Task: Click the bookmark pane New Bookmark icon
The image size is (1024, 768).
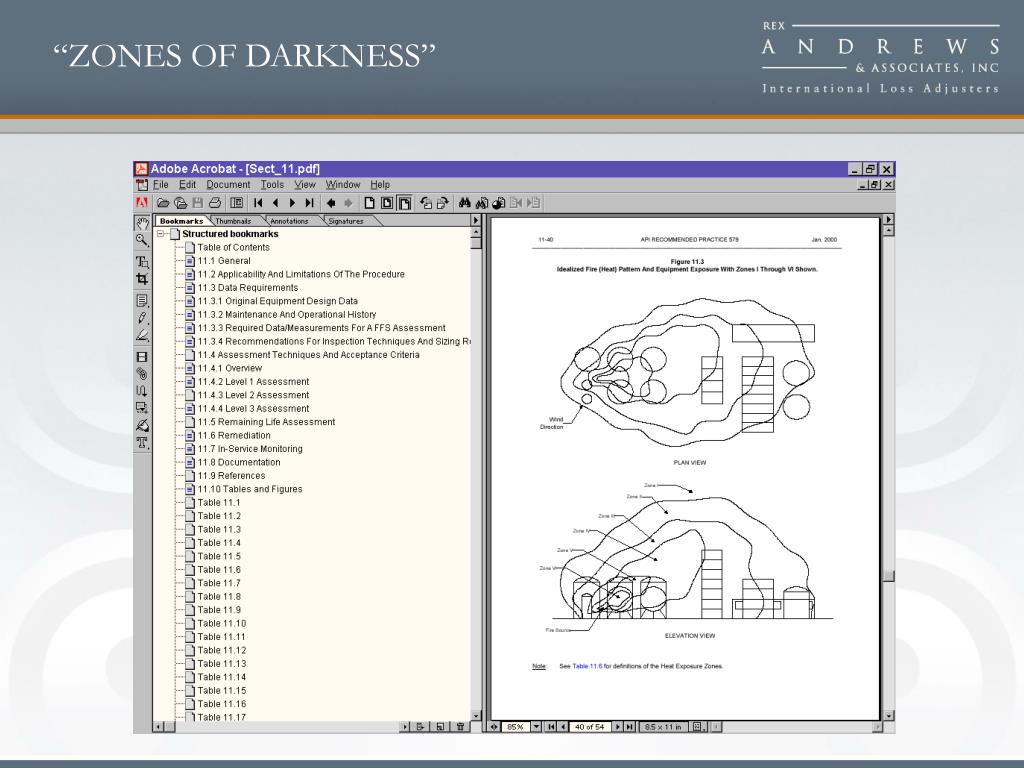Action: click(441, 726)
